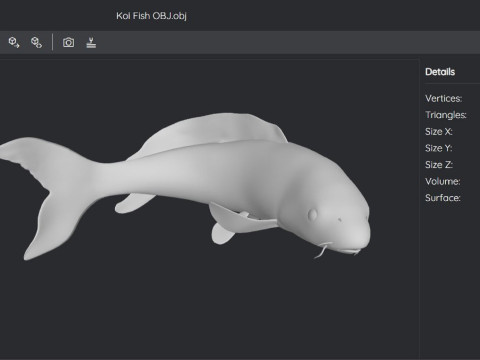Select the Size X: label
This screenshot has height=360, width=480.
point(439,131)
